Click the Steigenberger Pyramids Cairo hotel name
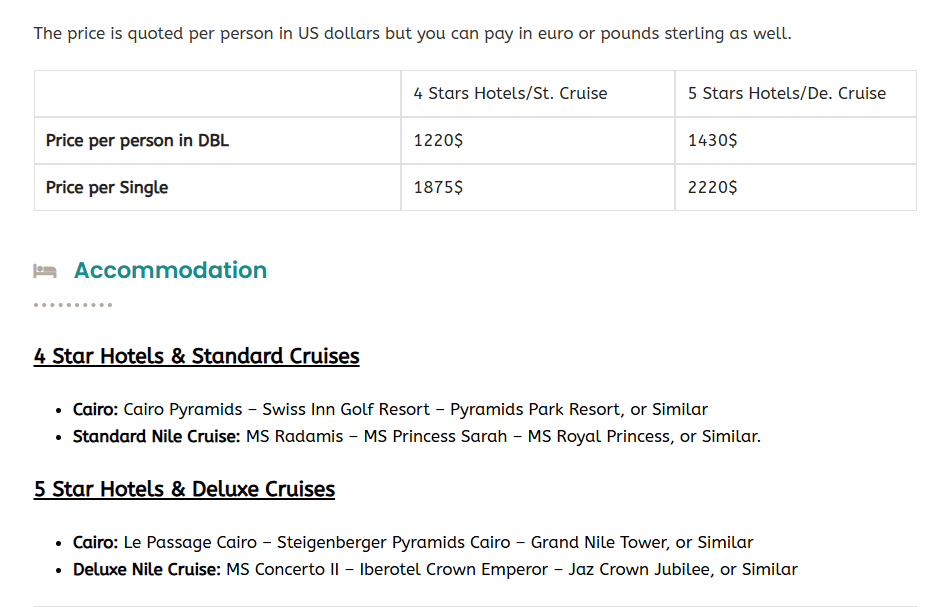The width and height of the screenshot is (937, 607). tap(394, 543)
